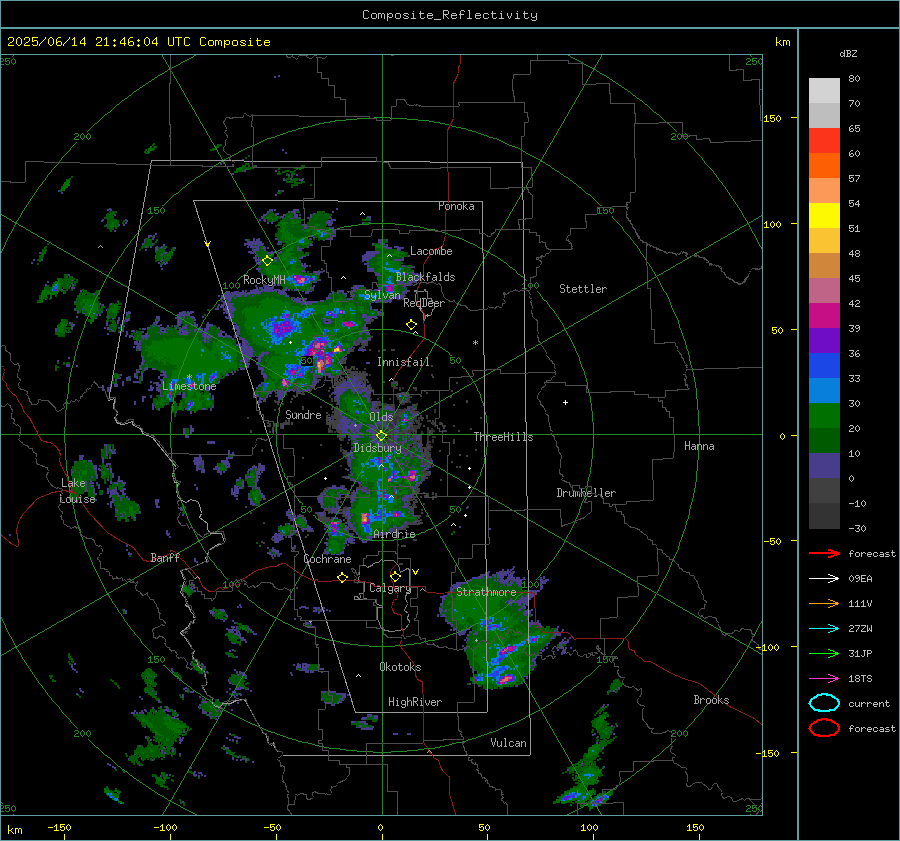
Task: Click the Composite_Reflectivity title
Action: tap(449, 15)
